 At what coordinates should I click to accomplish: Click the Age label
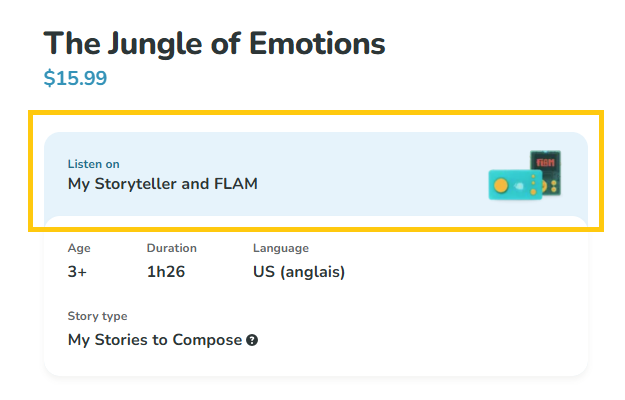point(79,248)
